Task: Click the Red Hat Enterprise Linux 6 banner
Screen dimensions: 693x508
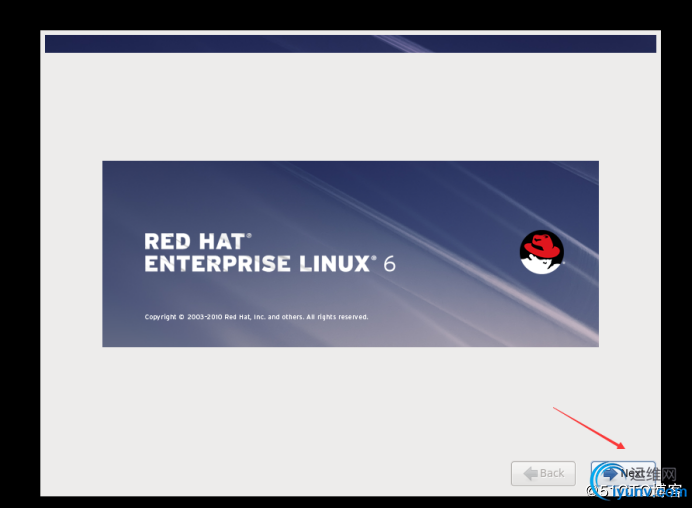Action: [x=350, y=254]
